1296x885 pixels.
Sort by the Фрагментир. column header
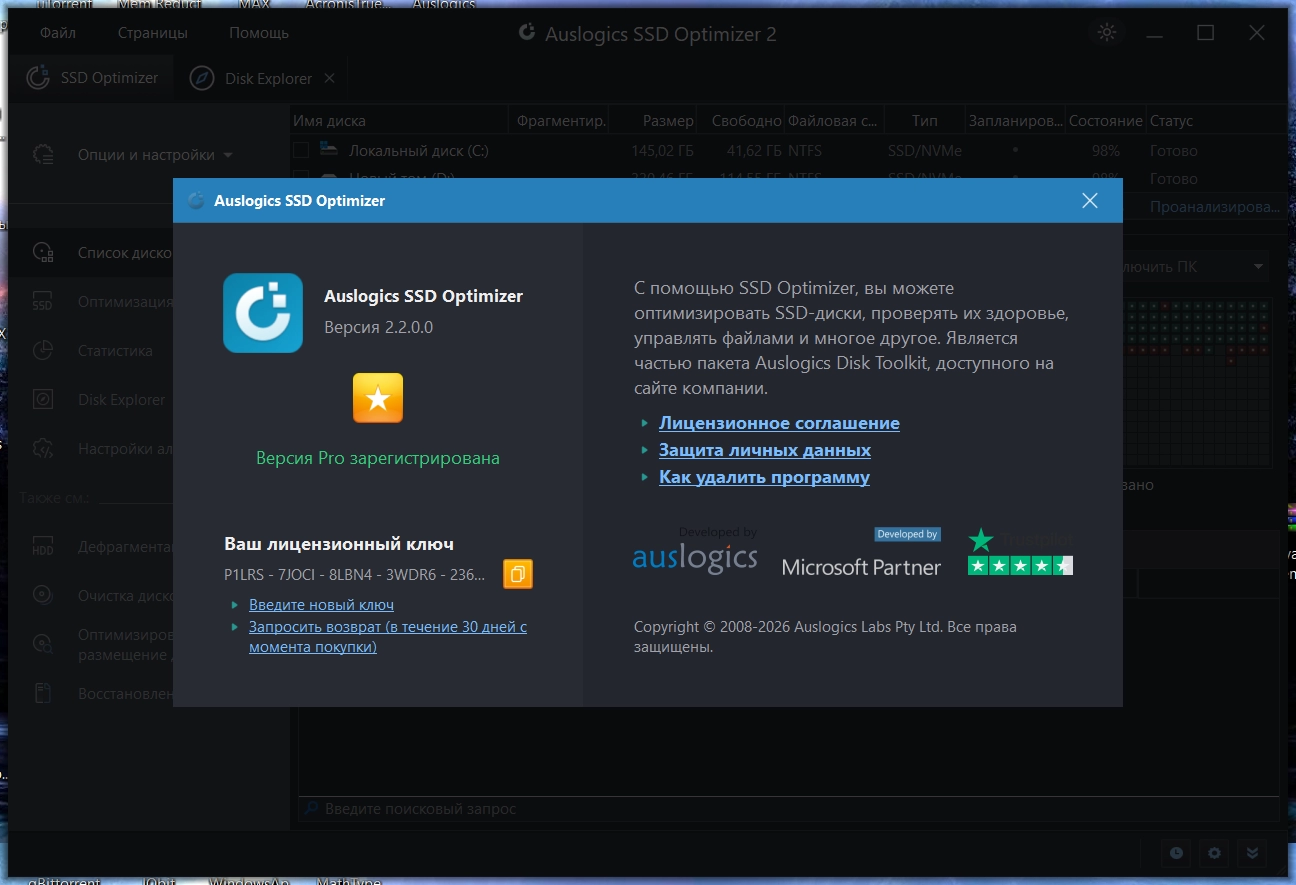561,121
